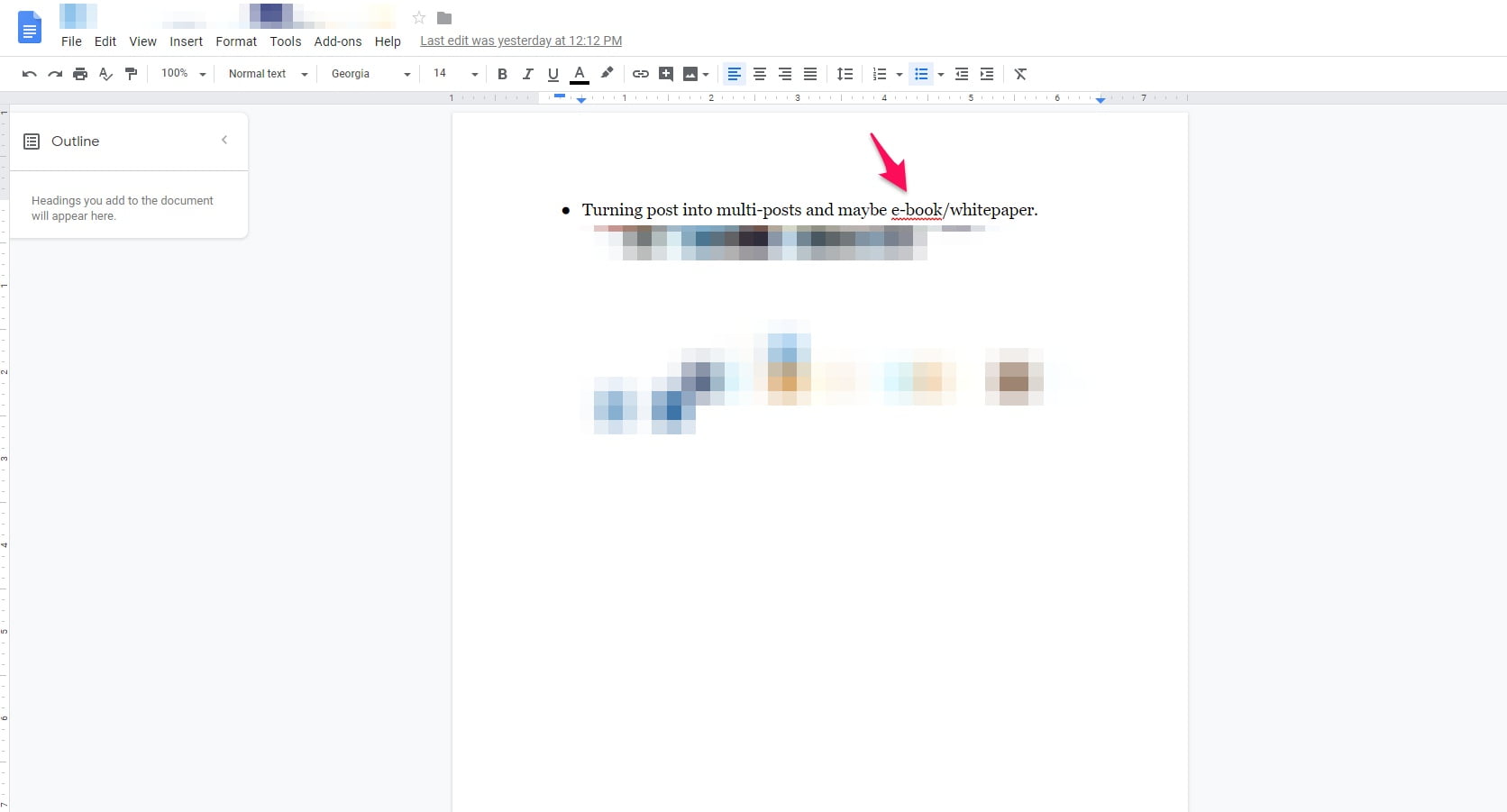Open the Normal text style dropdown
This screenshot has height=812, width=1507.
(268, 74)
